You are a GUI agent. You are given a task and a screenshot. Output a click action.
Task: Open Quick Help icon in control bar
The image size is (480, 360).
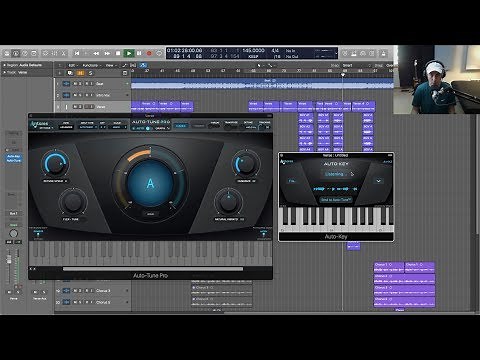pyautogui.click(x=25, y=53)
